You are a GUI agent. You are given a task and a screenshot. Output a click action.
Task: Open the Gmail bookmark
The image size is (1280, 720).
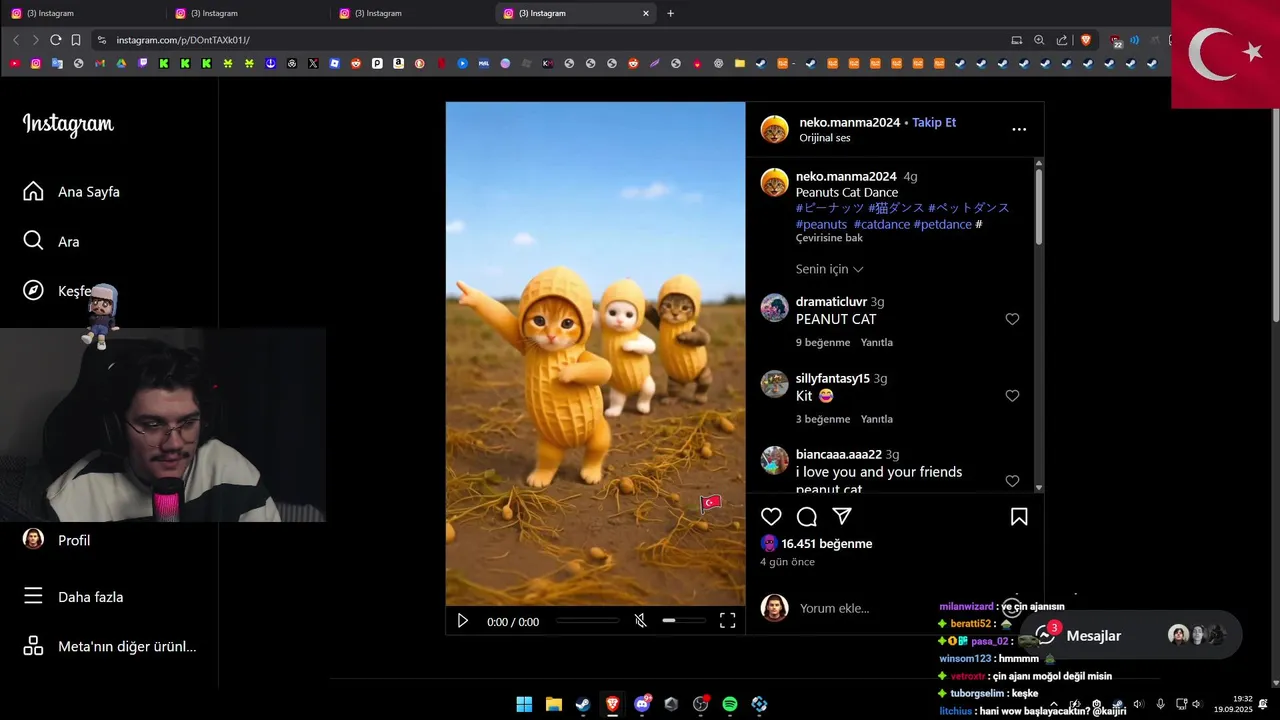coord(100,63)
